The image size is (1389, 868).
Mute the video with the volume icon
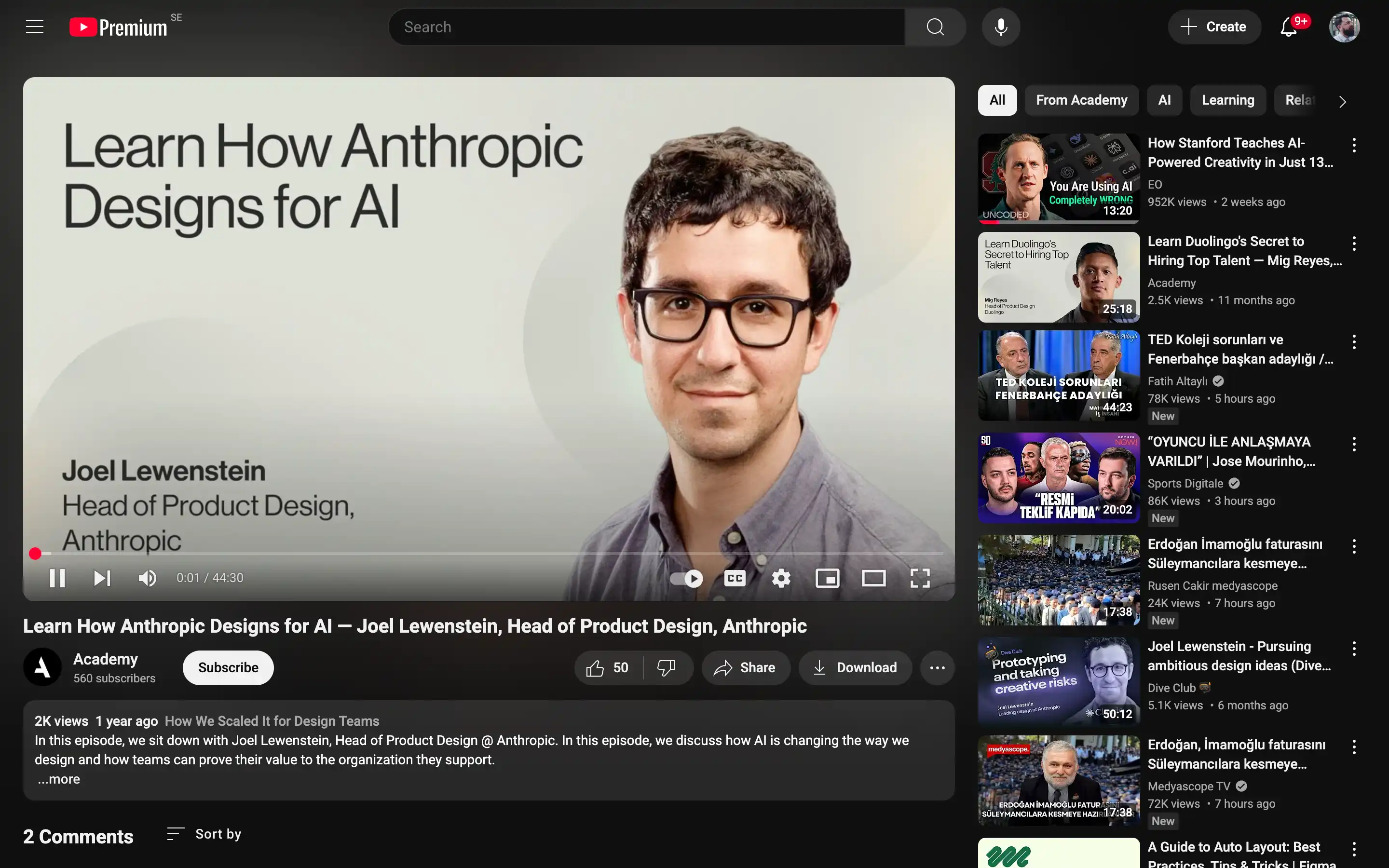148,578
